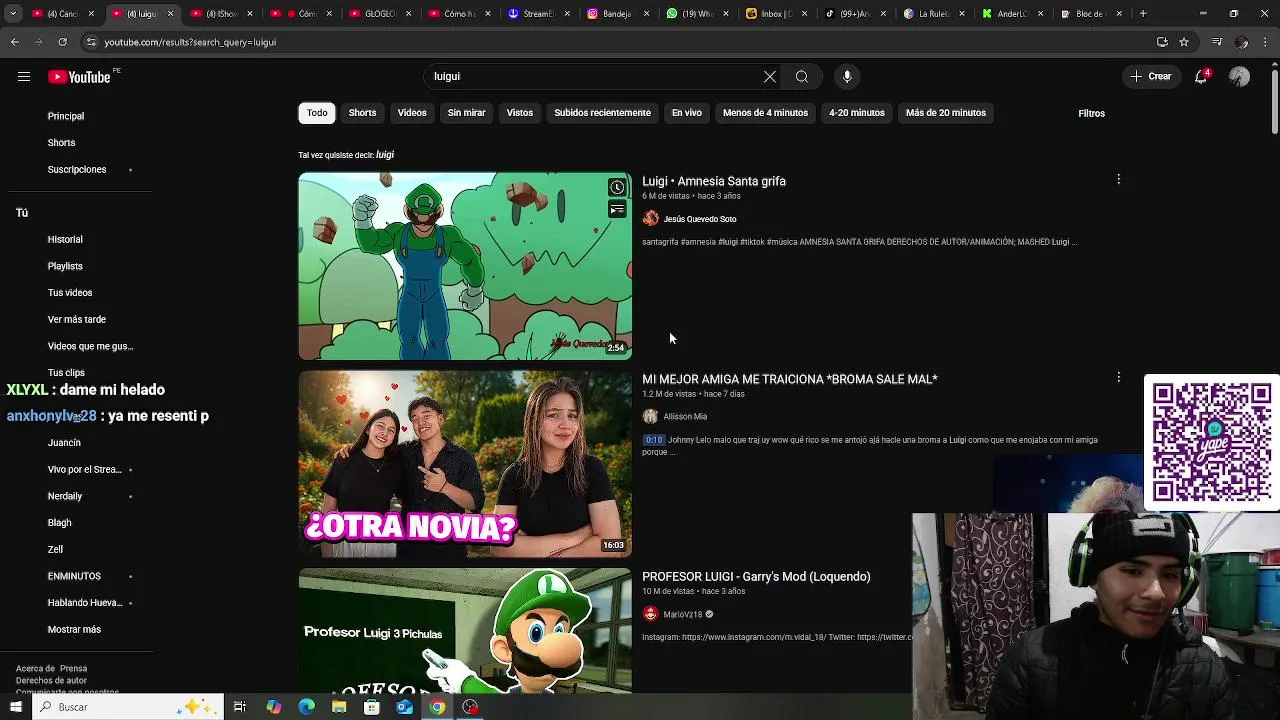Open Historial in the sidebar
This screenshot has width=1280, height=720.
65,239
